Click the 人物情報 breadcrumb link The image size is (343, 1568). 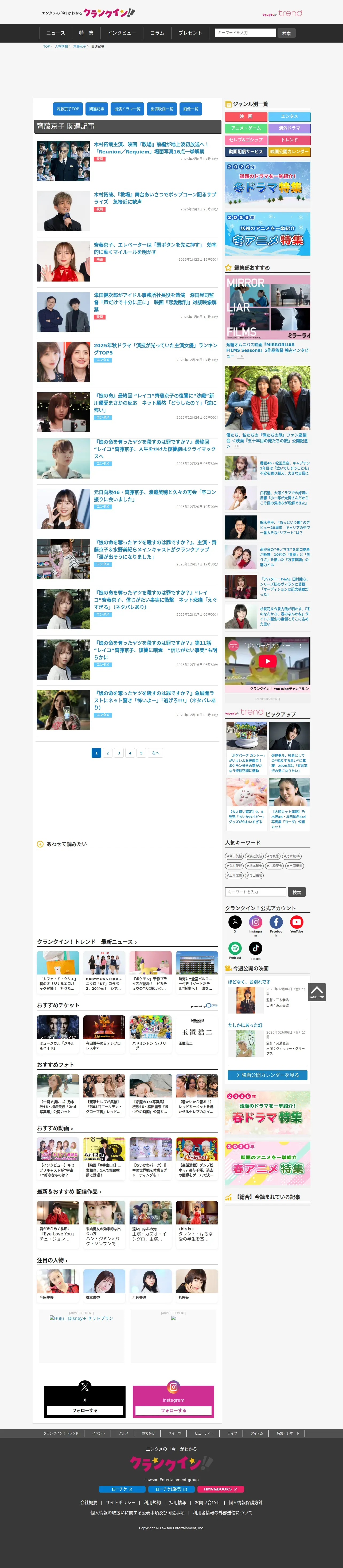tap(61, 46)
